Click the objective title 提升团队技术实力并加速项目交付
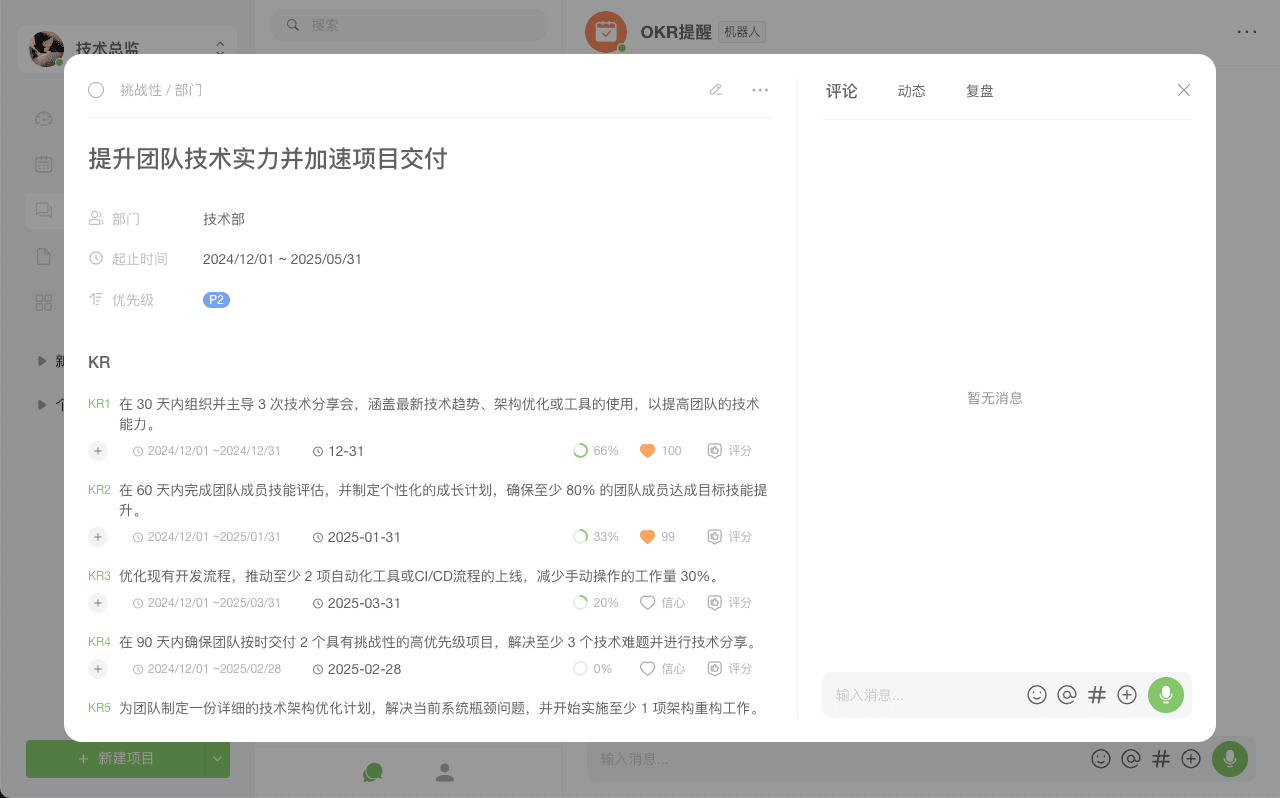 [x=268, y=159]
